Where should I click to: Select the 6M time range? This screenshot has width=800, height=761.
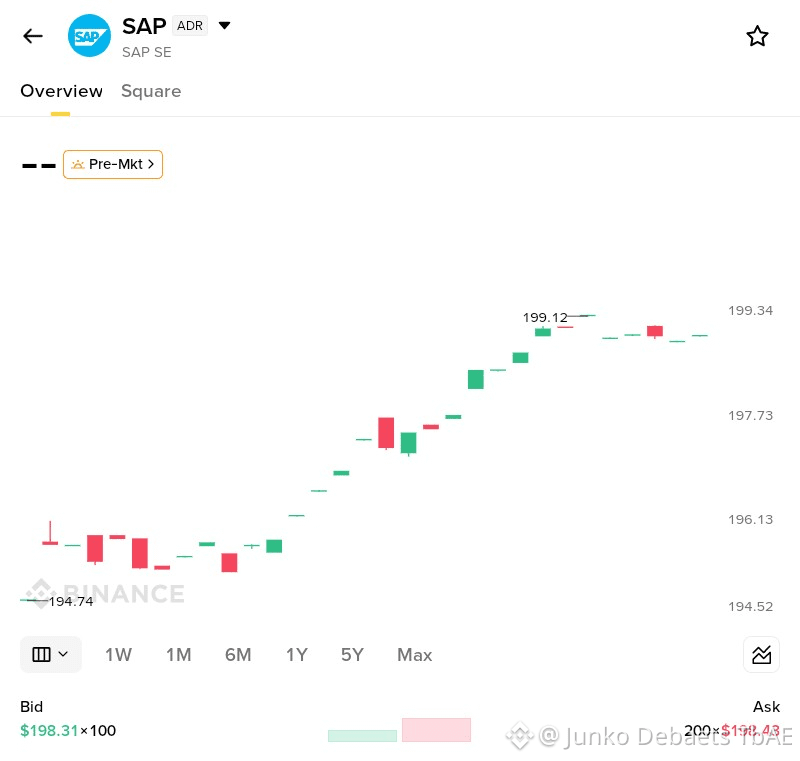click(x=238, y=654)
